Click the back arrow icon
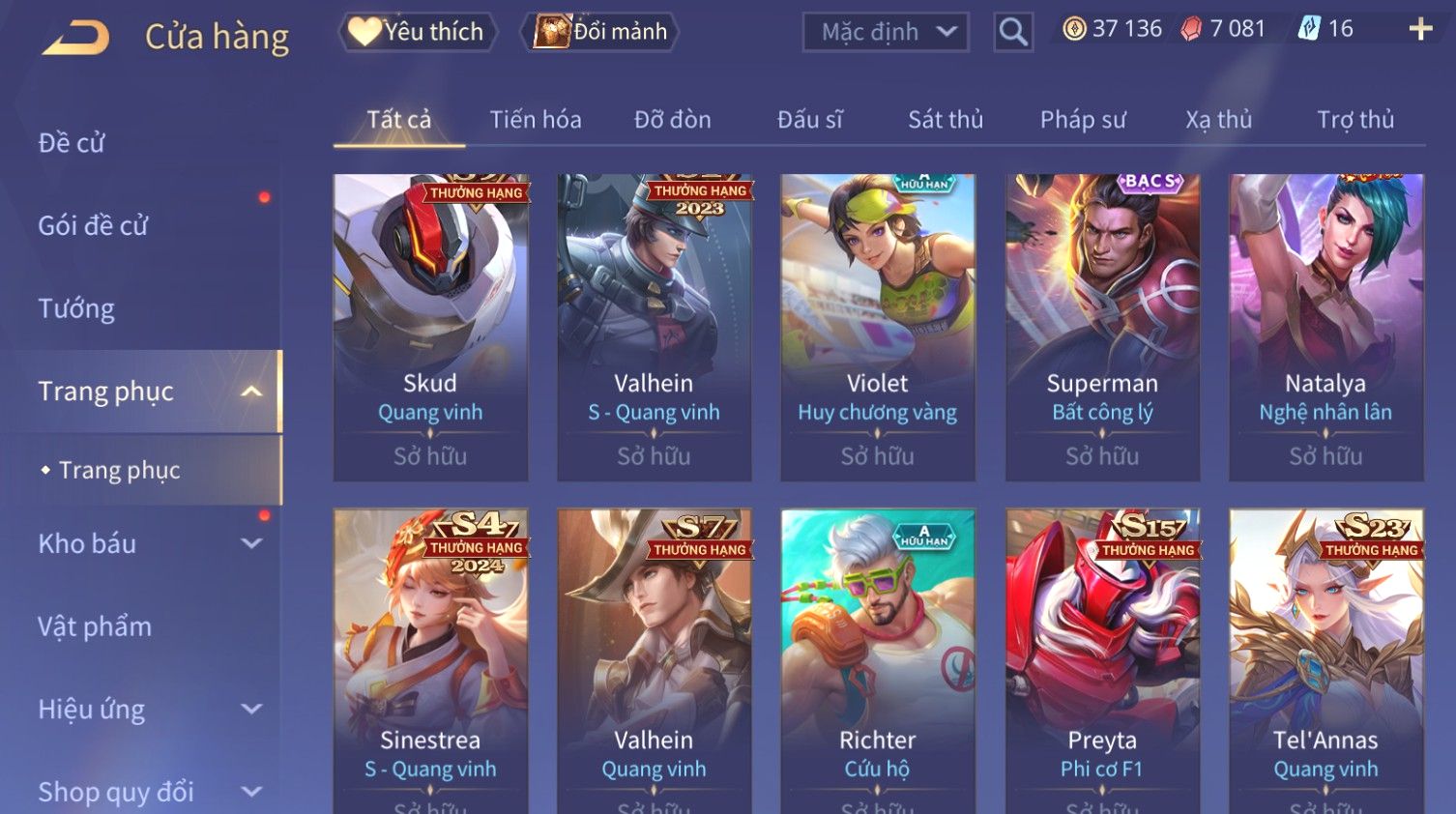The image size is (1456, 814). tap(76, 37)
